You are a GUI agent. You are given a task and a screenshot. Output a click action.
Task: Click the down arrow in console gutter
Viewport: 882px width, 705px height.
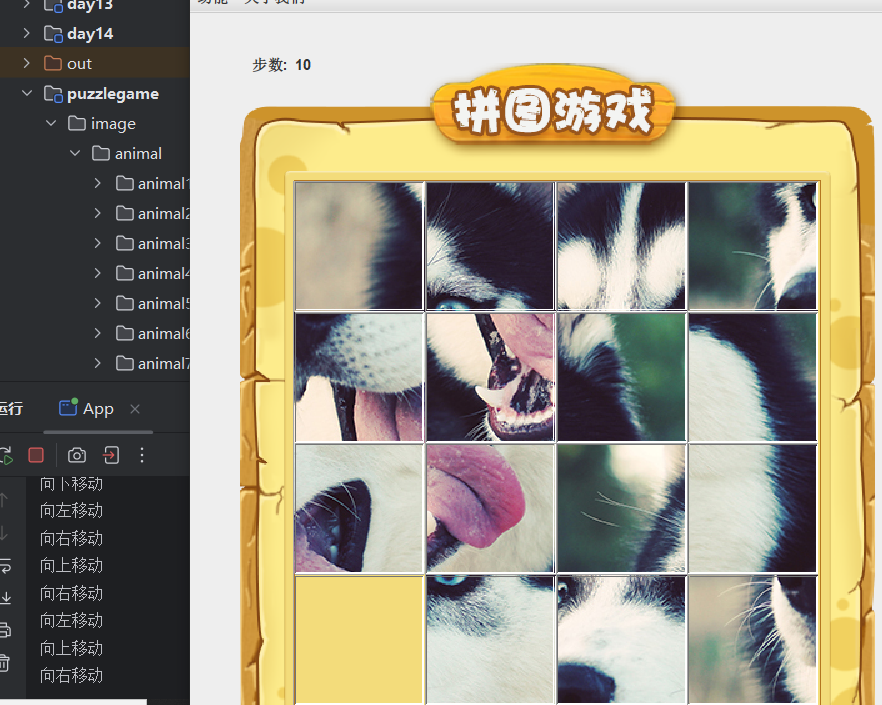tap(4, 530)
